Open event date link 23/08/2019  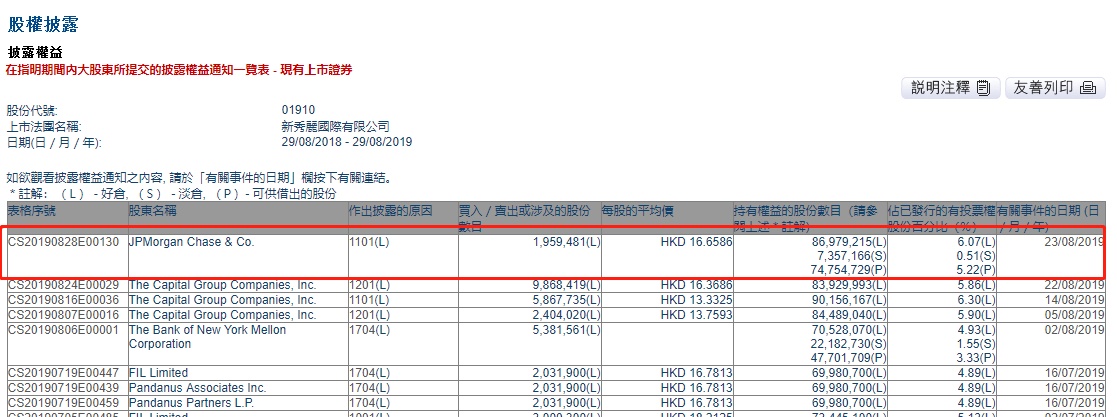click(x=1076, y=242)
